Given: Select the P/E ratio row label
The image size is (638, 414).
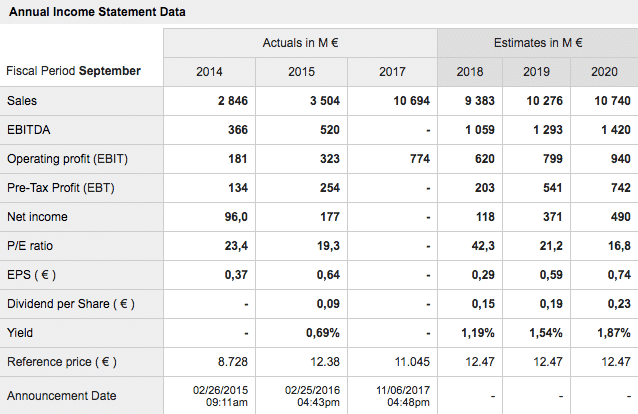Looking at the screenshot, I should point(32,246).
